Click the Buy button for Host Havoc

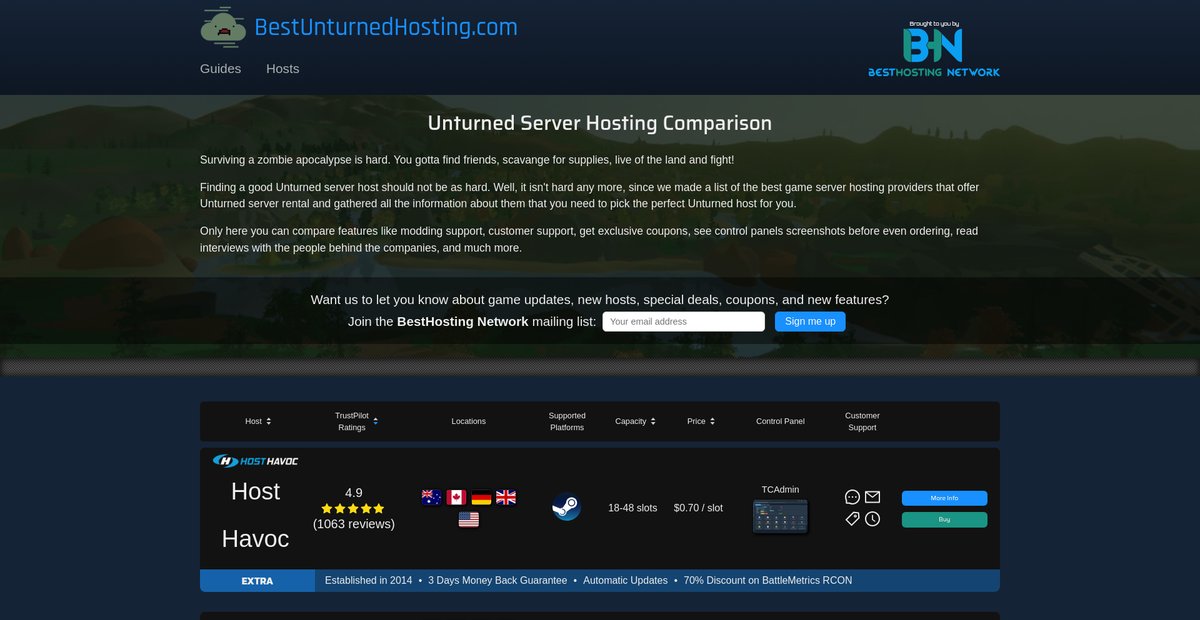click(944, 520)
